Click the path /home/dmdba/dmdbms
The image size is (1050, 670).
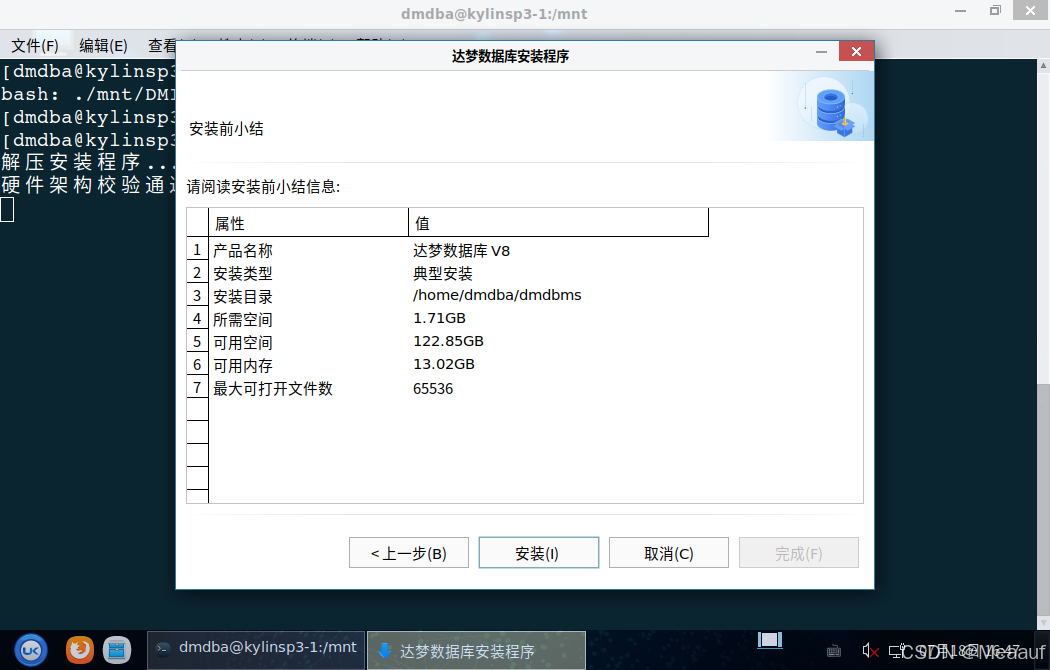coord(497,295)
